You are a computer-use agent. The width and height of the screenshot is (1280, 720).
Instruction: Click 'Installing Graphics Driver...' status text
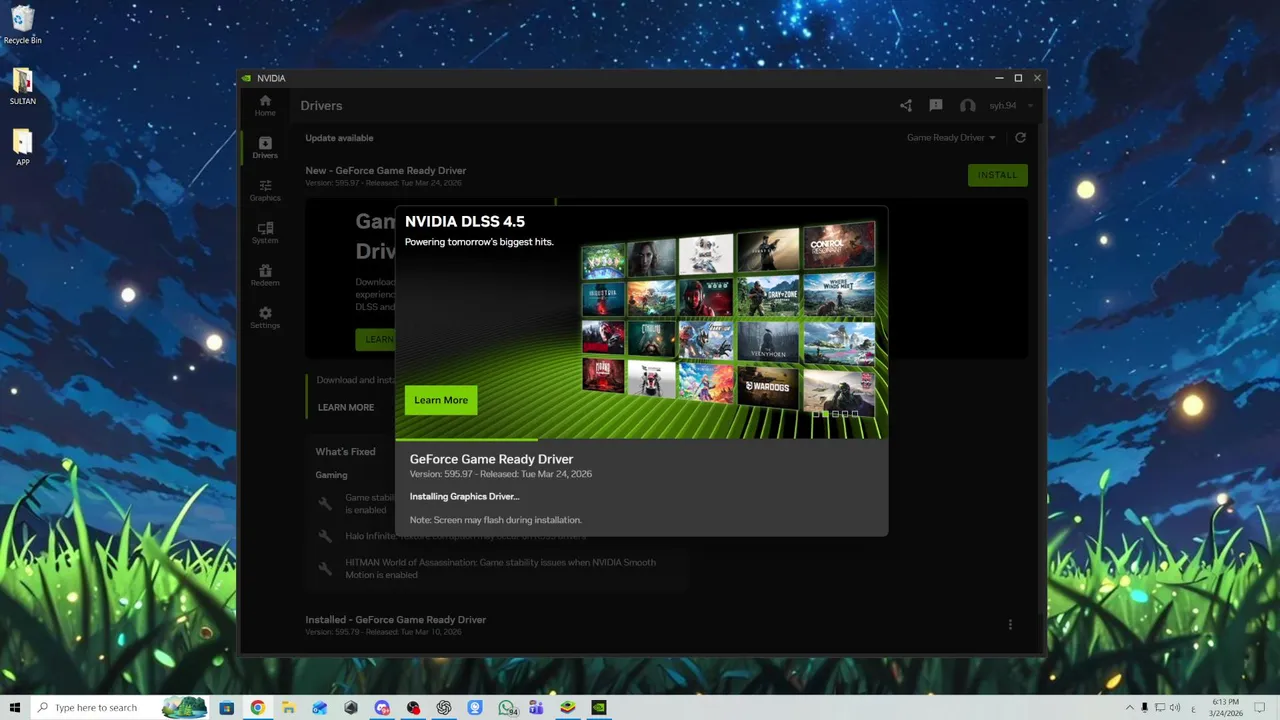pos(465,496)
